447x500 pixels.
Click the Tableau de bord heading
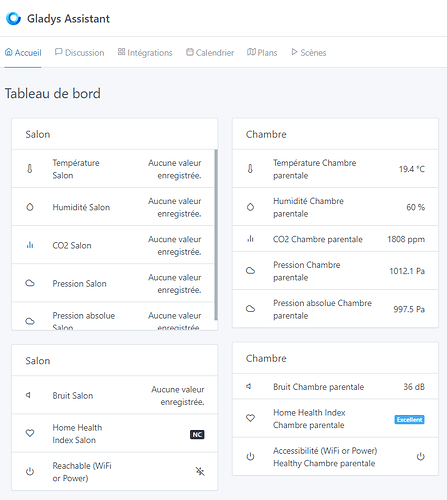[x=53, y=93]
